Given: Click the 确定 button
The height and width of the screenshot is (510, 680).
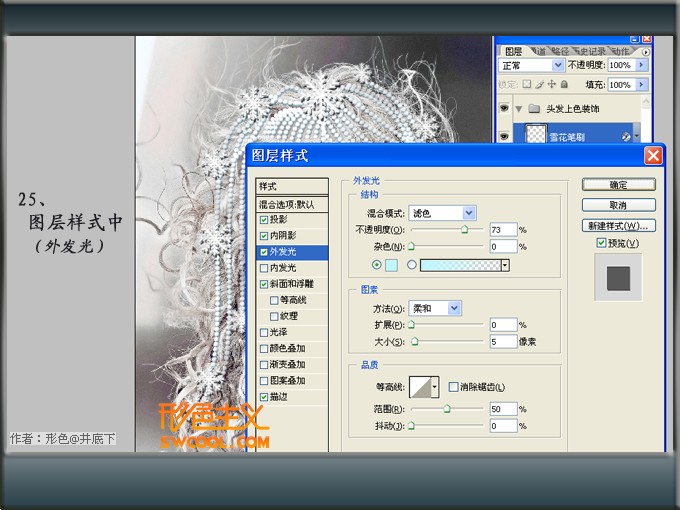Looking at the screenshot, I should (618, 185).
